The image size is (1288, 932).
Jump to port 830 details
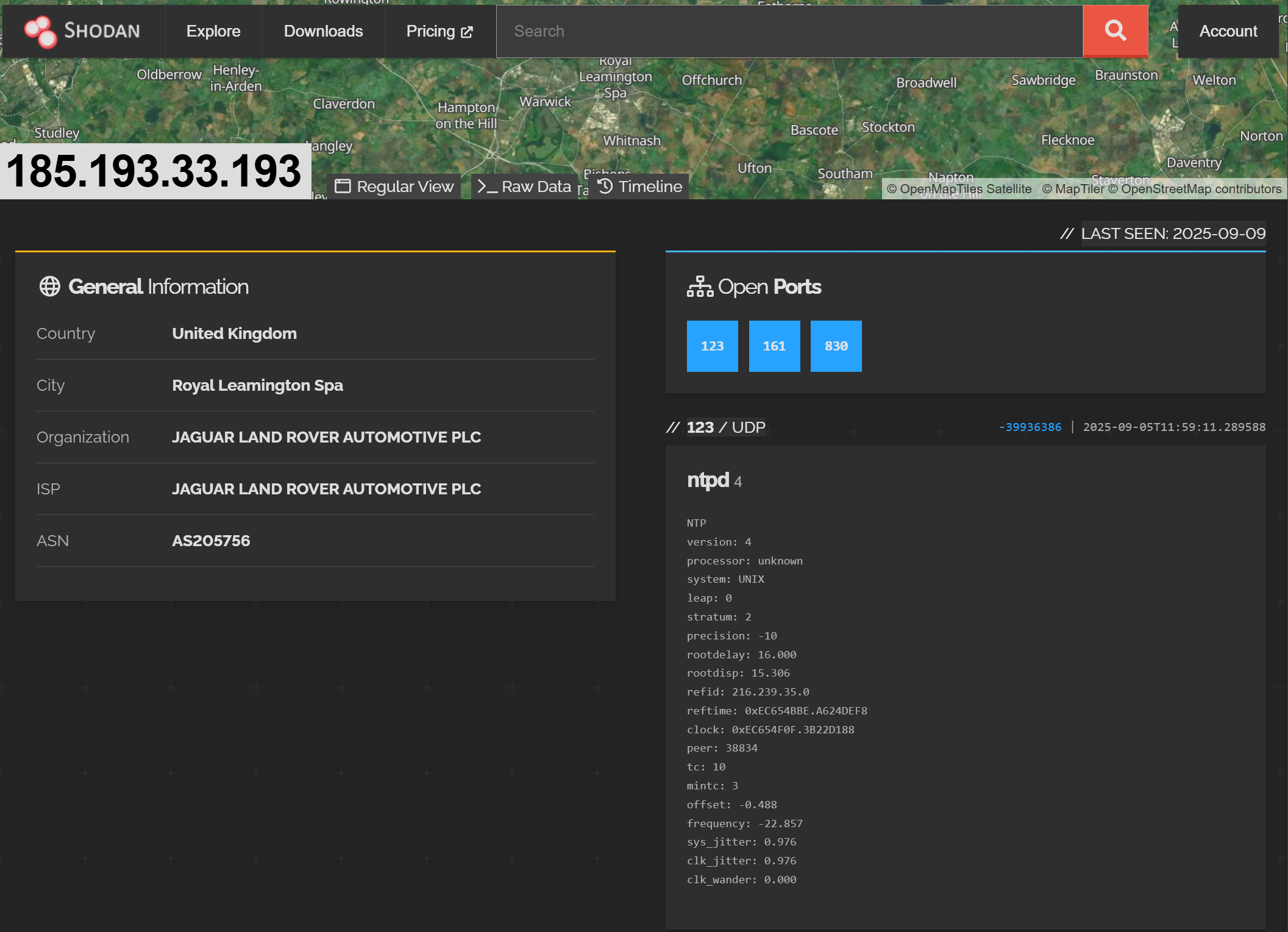click(x=836, y=346)
